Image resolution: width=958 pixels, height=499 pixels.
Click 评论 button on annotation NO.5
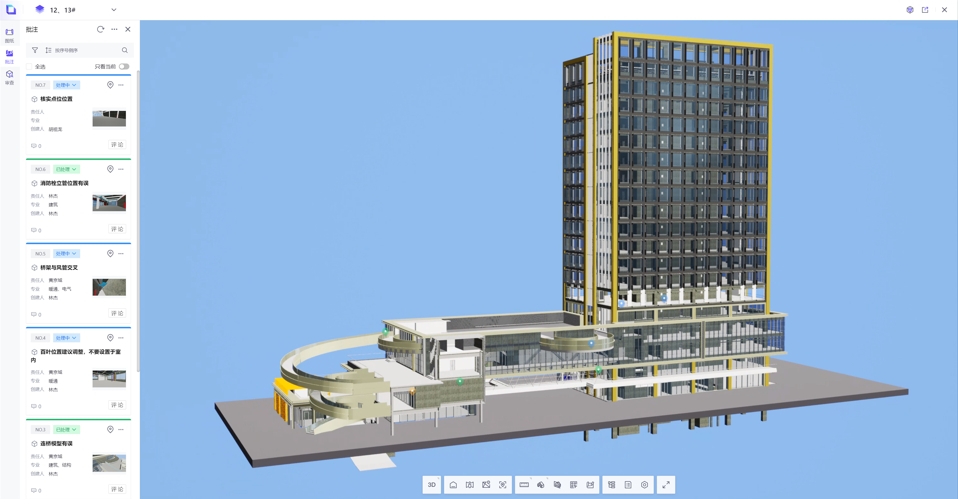(117, 314)
